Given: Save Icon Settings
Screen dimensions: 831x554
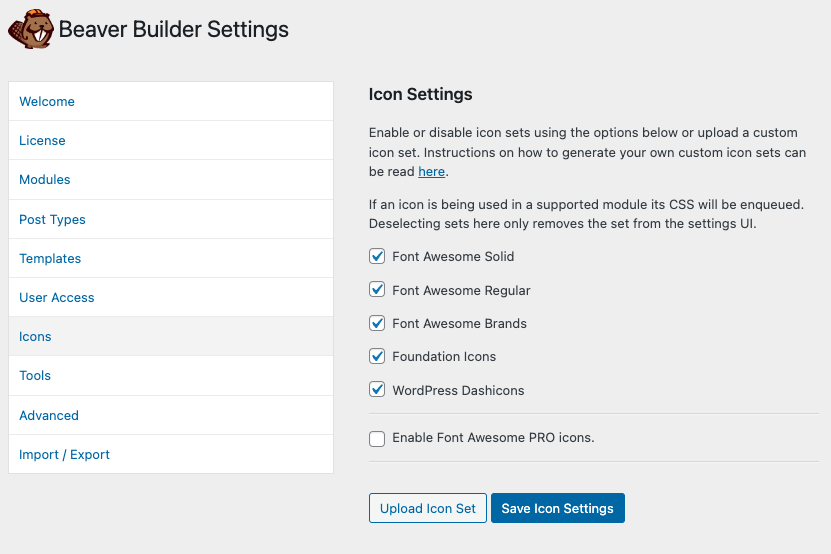Looking at the screenshot, I should (x=558, y=508).
